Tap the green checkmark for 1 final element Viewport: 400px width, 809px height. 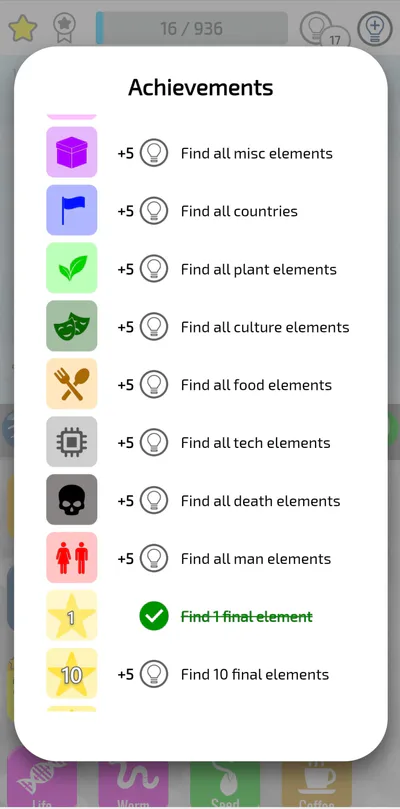154,616
